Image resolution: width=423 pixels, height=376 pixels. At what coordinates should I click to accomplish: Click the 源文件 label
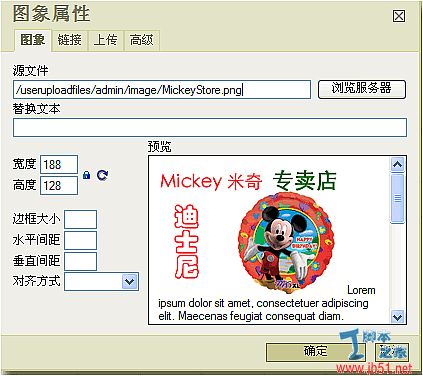tap(31, 71)
